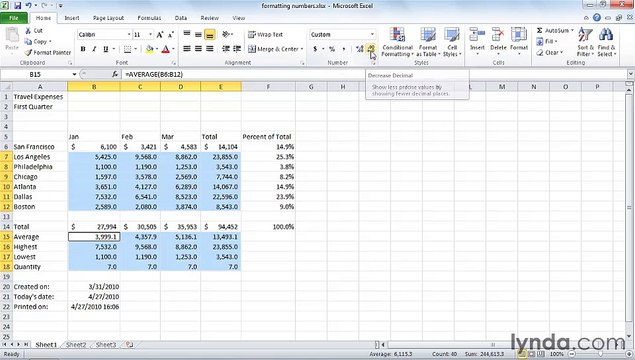
Task: Toggle Italic formatting
Action: 94,49
